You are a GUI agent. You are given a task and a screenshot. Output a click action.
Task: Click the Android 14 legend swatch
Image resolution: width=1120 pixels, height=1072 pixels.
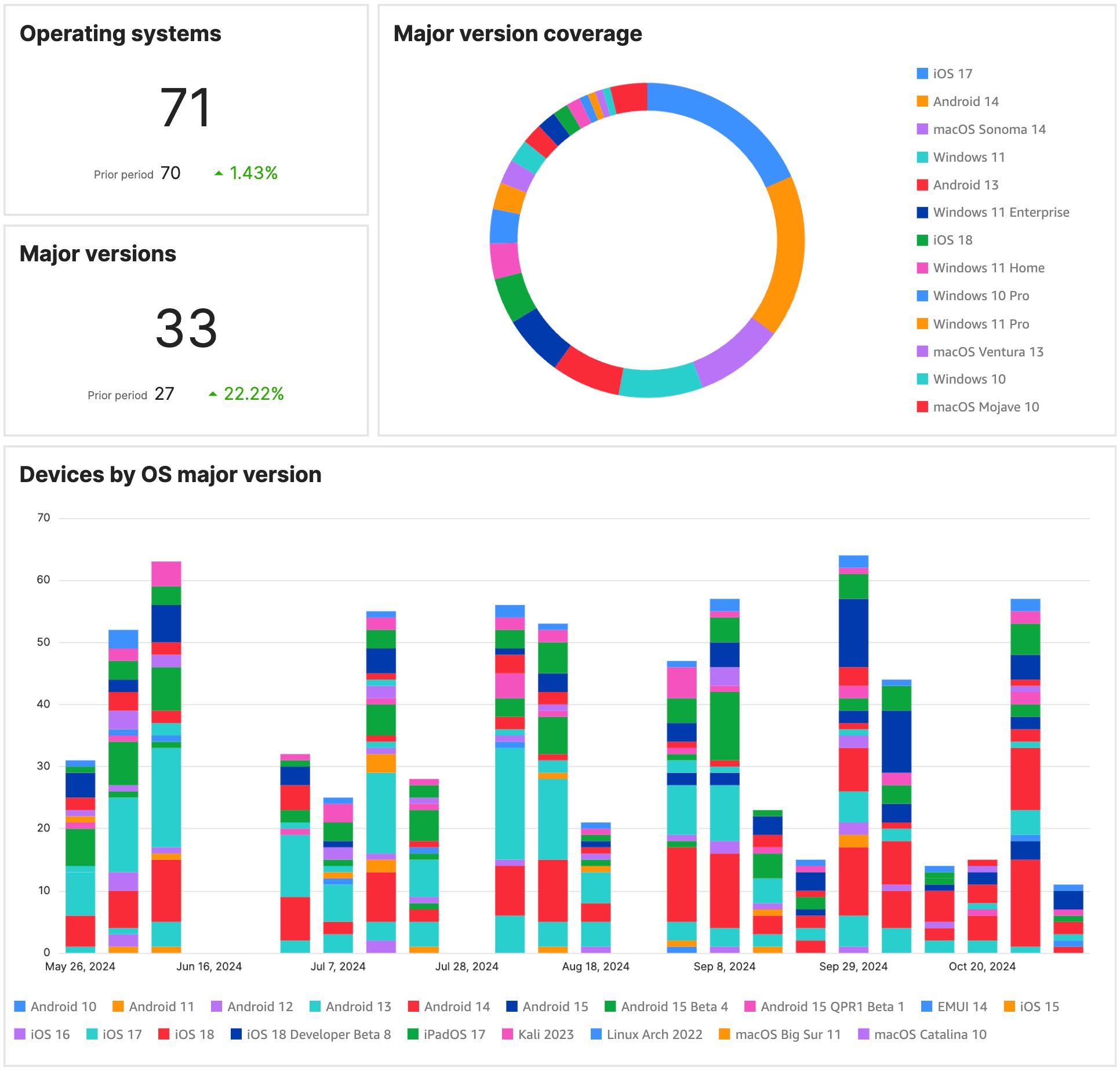(921, 101)
